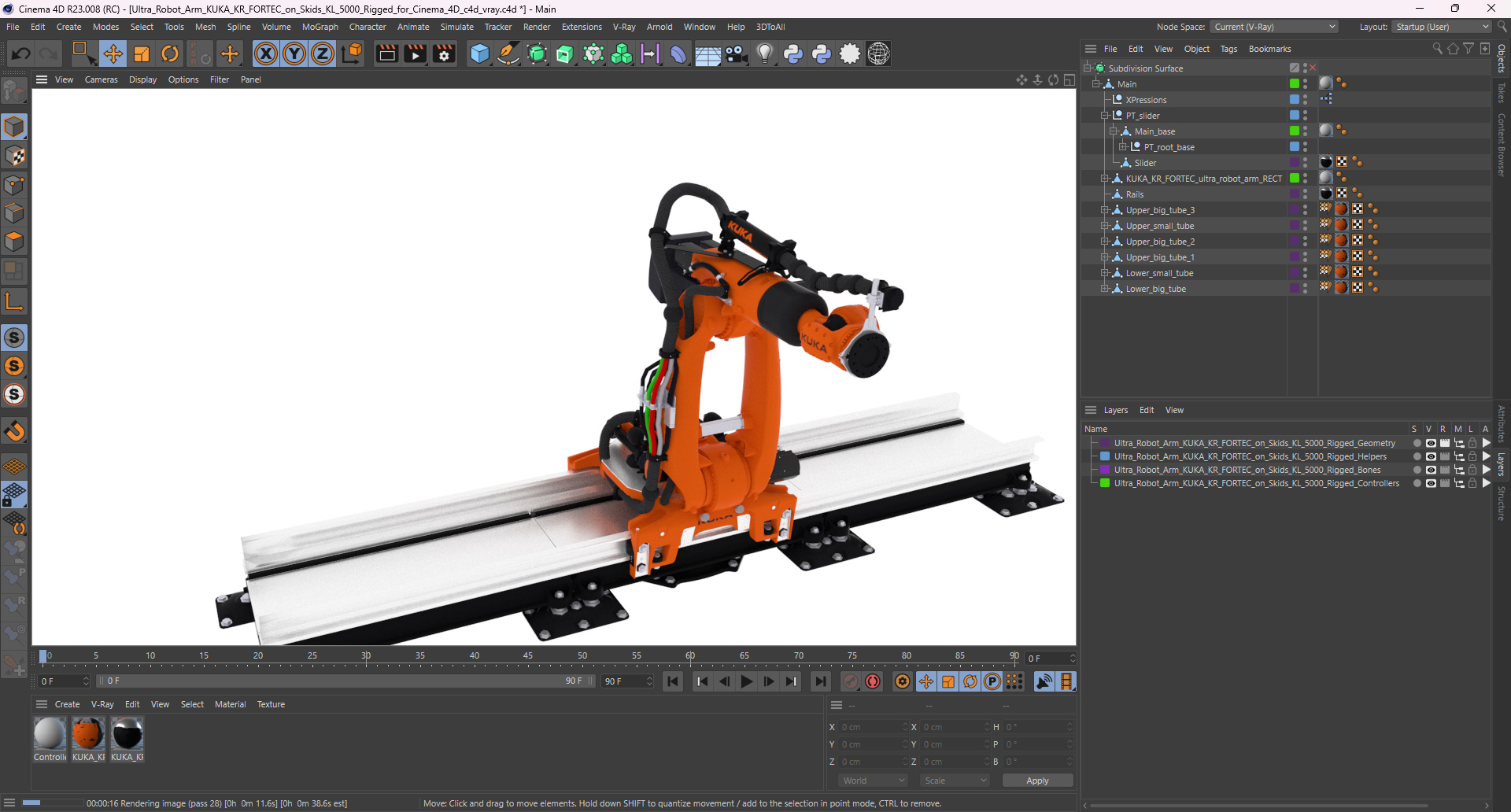The height and width of the screenshot is (812, 1511).
Task: Go to end of animation
Action: coord(821,681)
